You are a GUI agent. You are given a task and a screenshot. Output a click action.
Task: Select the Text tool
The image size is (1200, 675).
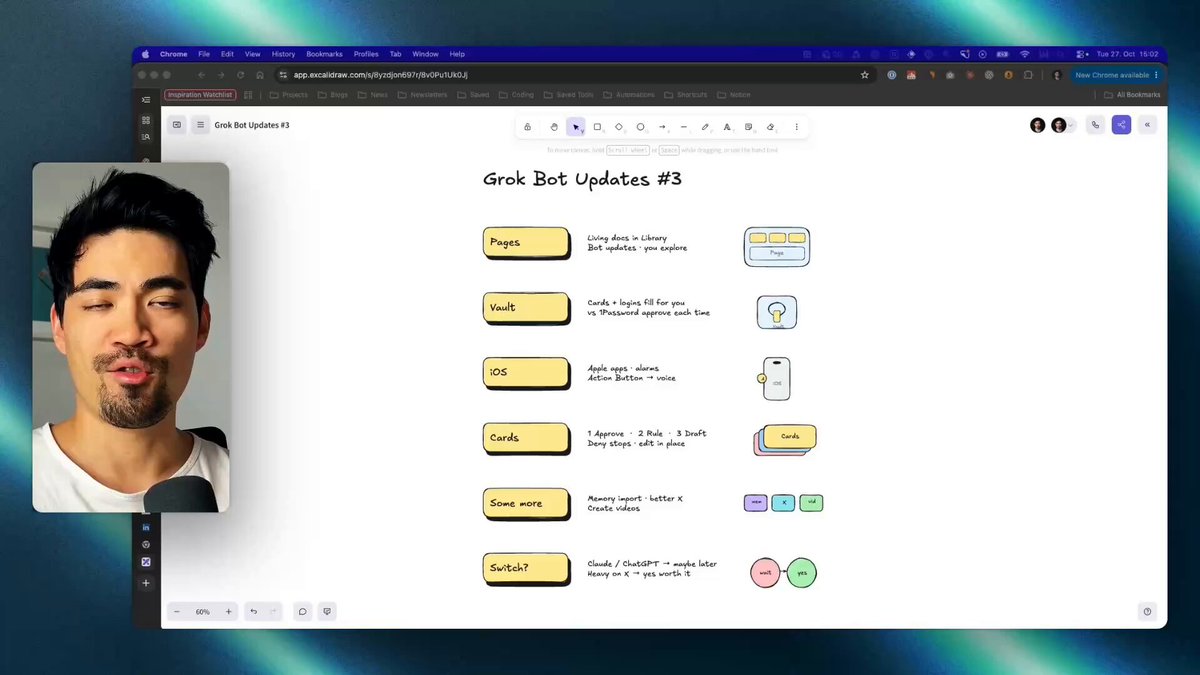point(727,127)
